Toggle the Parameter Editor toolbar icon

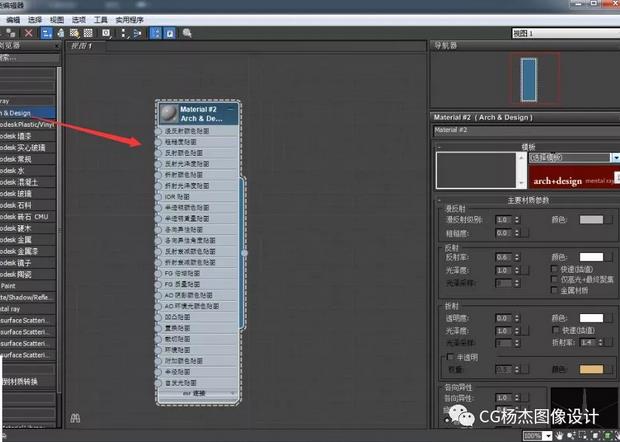[x=170, y=33]
